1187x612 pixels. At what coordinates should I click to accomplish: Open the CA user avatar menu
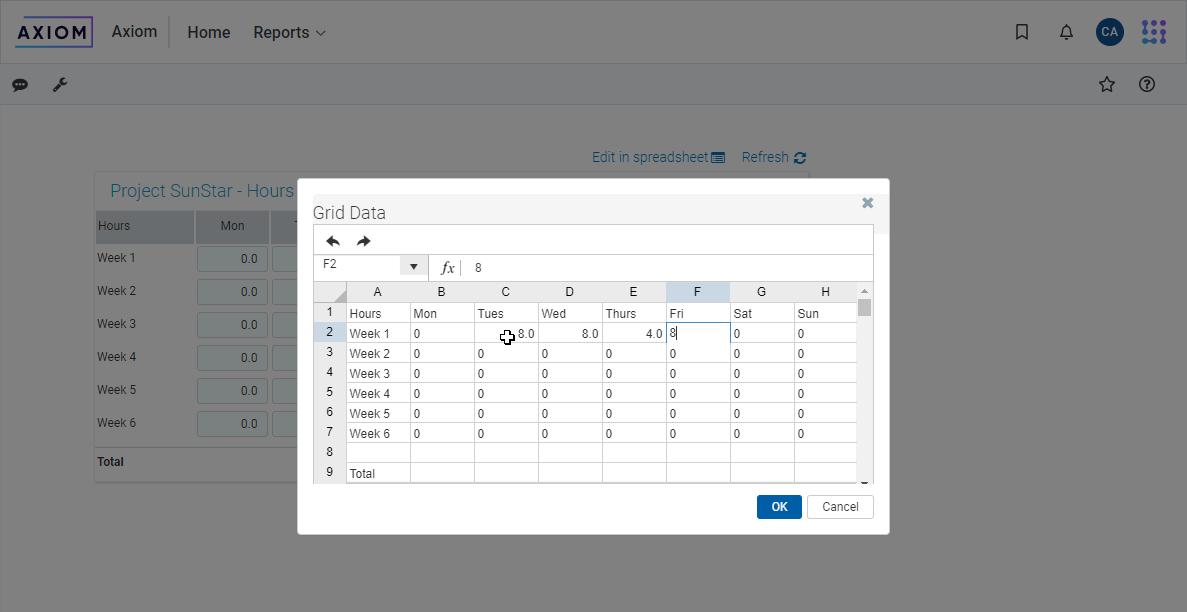[1109, 32]
